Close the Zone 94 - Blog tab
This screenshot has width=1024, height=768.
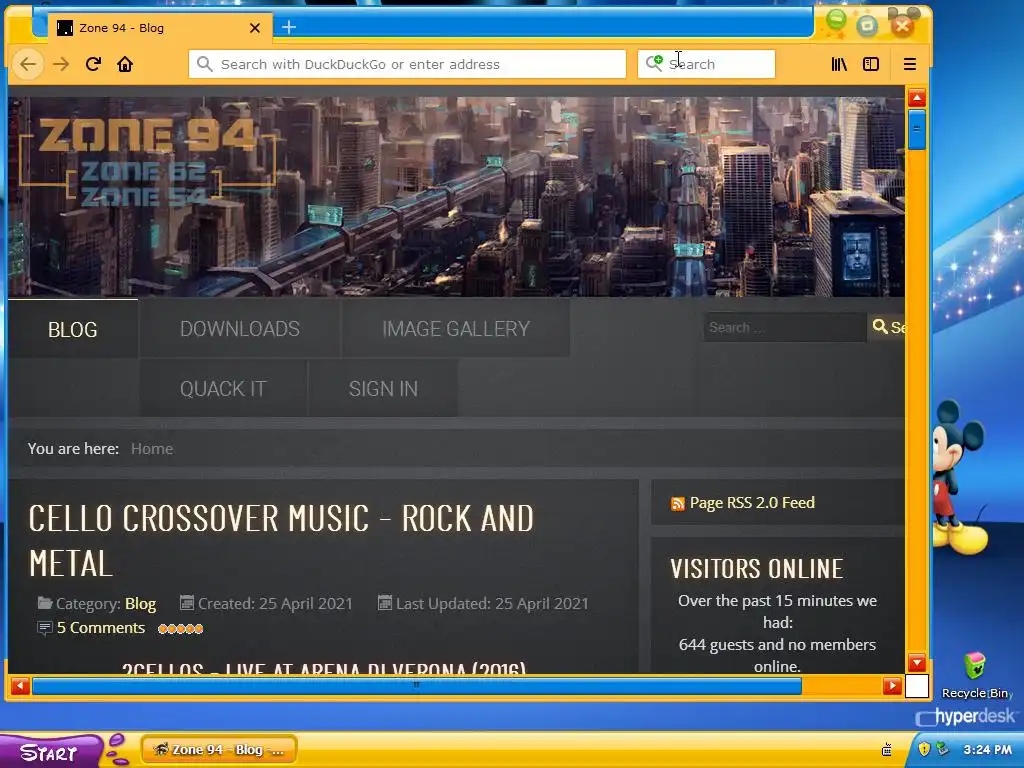(x=255, y=28)
